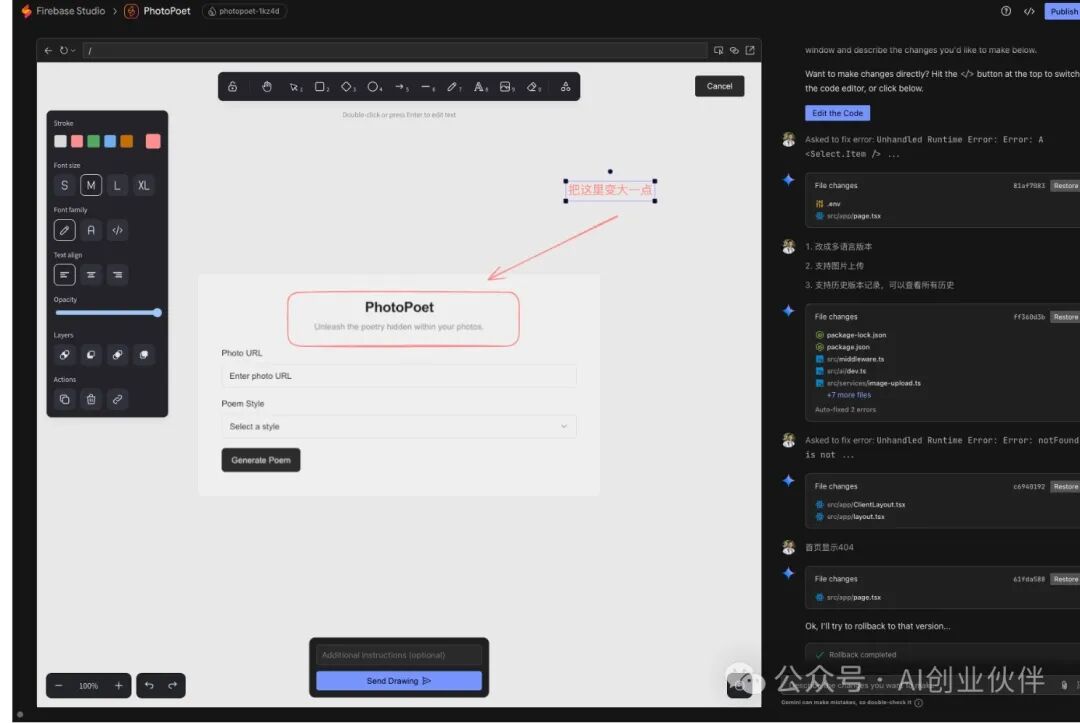Bring the layer to front

click(143, 355)
